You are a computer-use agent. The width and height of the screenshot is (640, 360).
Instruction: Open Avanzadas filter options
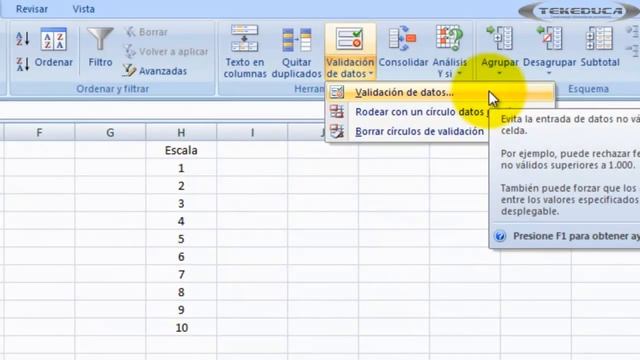click(x=155, y=71)
